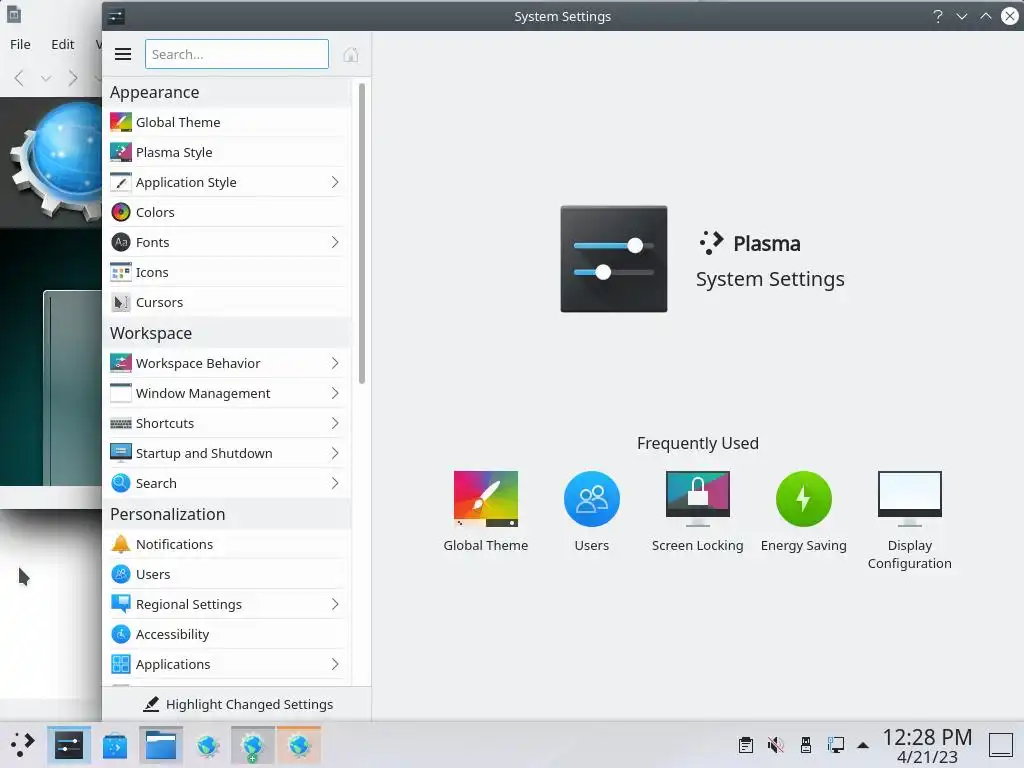Select Plasma Style in the sidebar

tap(227, 152)
